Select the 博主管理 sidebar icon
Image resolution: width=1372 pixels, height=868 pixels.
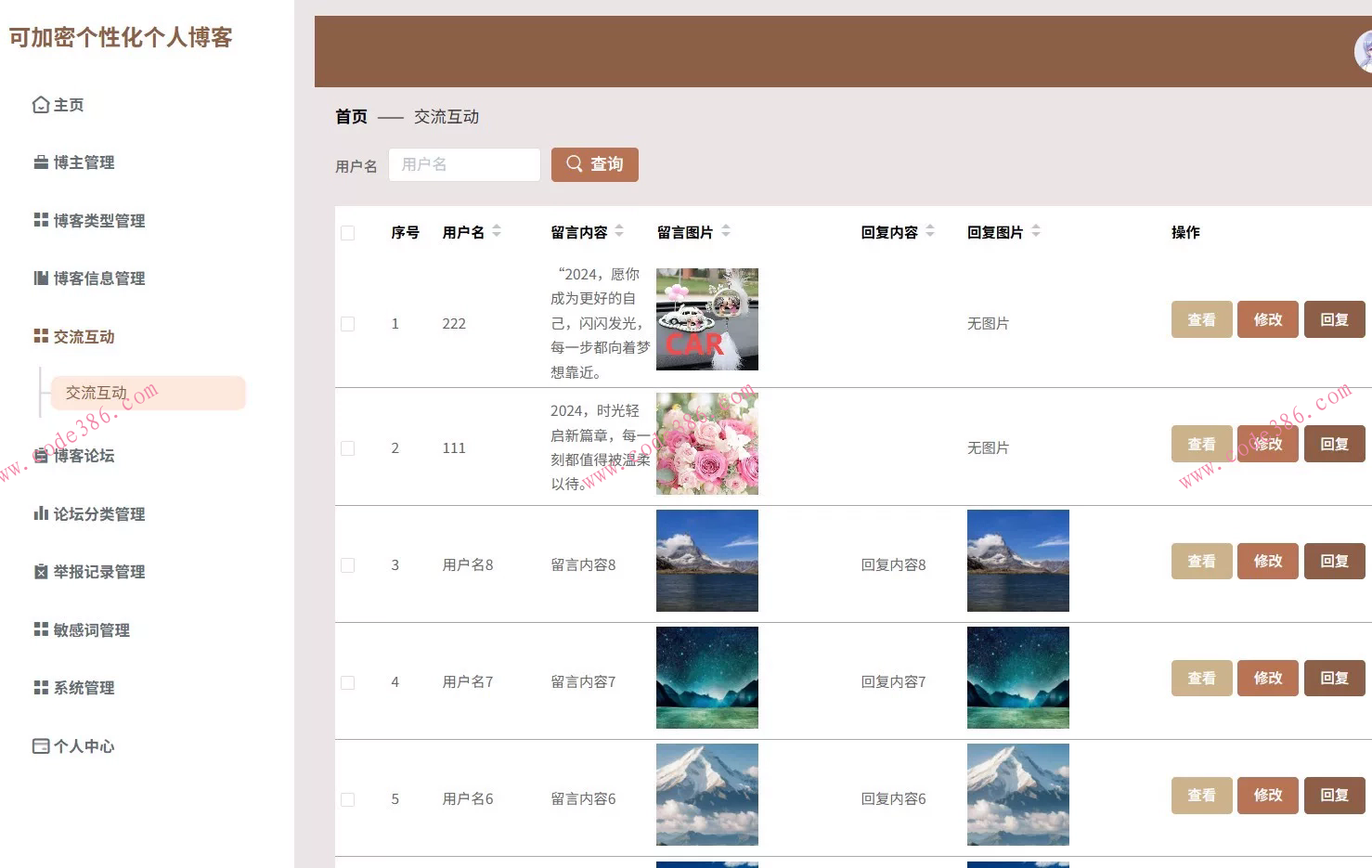(39, 162)
